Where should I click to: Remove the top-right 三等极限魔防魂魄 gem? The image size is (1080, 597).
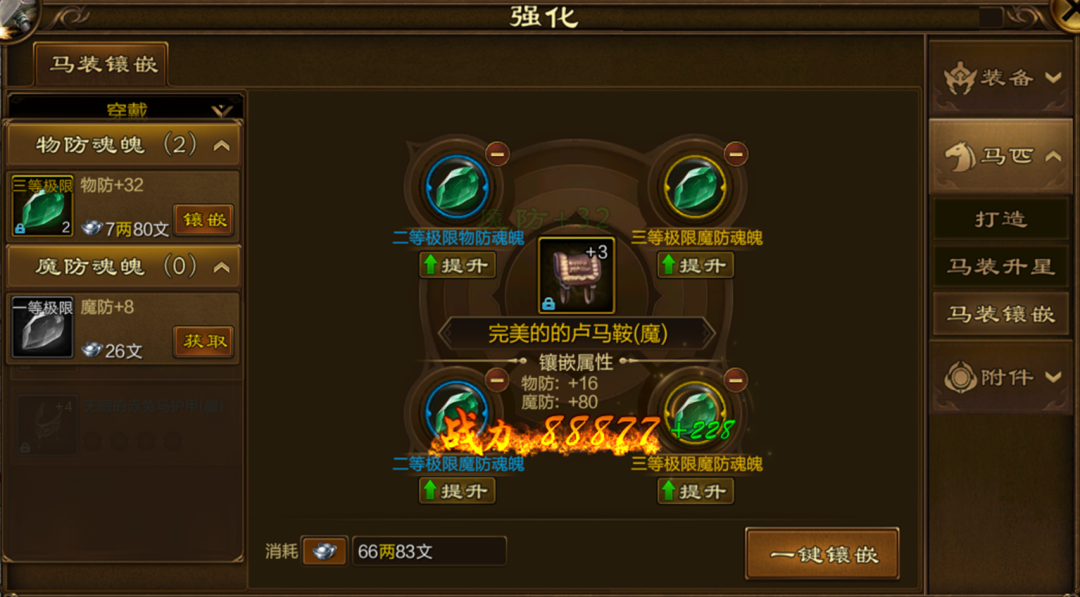pyautogui.click(x=735, y=153)
